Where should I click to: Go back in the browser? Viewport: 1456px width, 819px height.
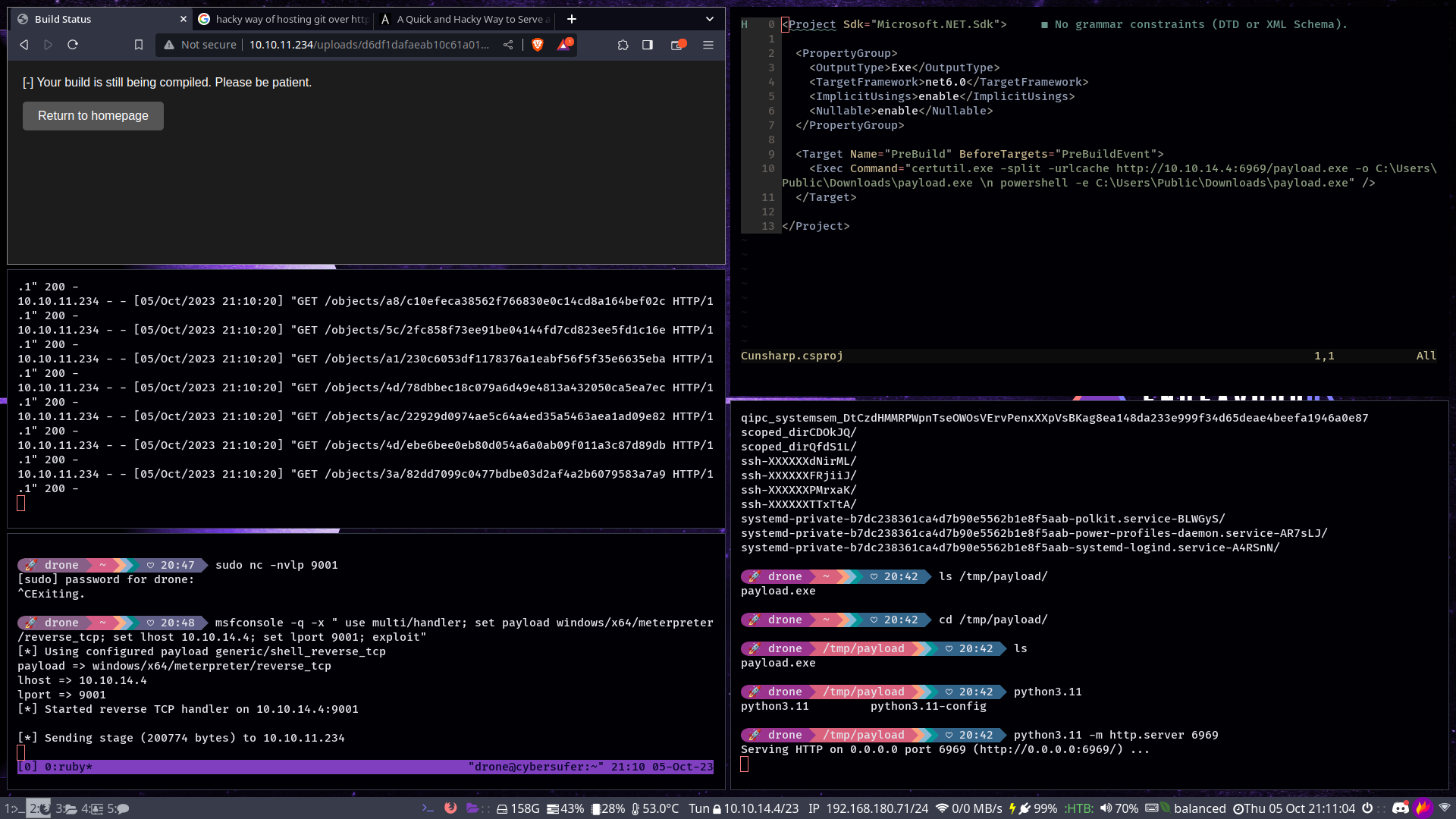(24, 45)
